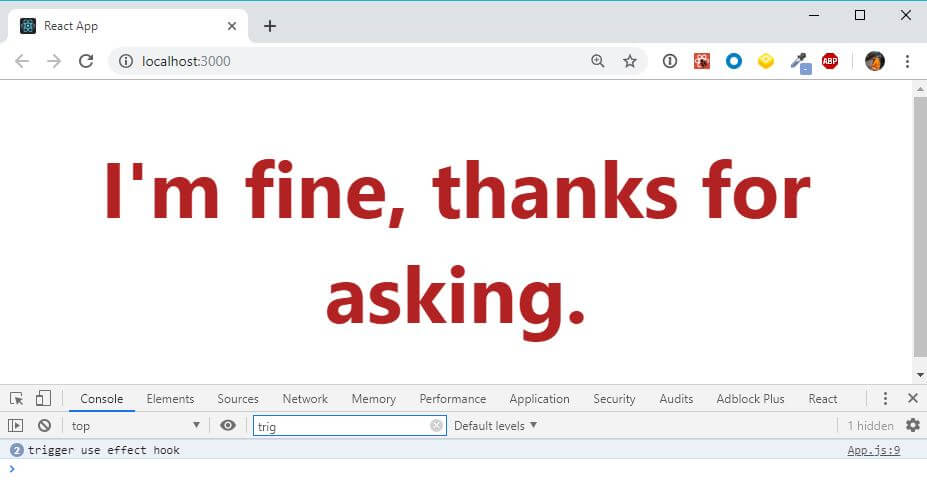Switch to the Application tab
The width and height of the screenshot is (927, 485).
click(x=539, y=399)
